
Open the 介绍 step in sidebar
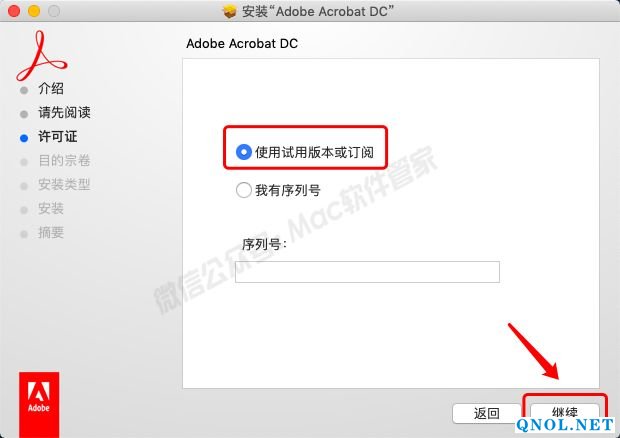pyautogui.click(x=51, y=89)
